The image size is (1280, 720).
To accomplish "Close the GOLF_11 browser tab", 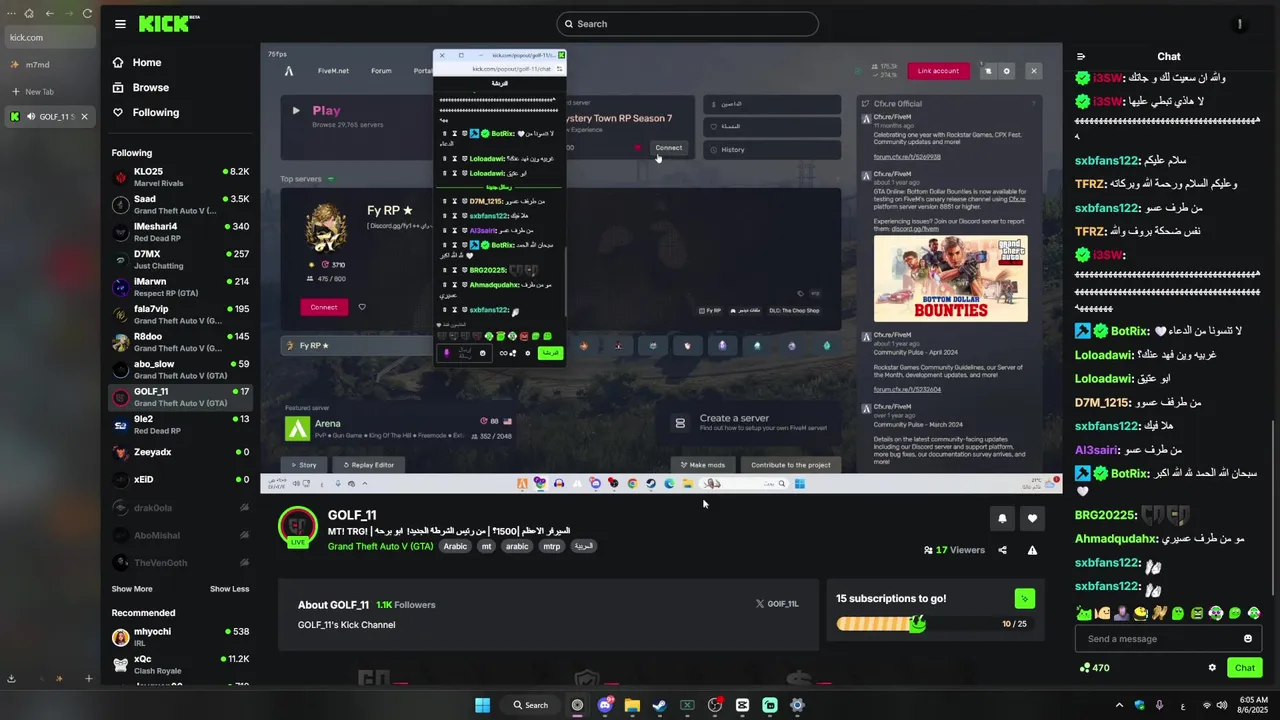I will pos(84,117).
